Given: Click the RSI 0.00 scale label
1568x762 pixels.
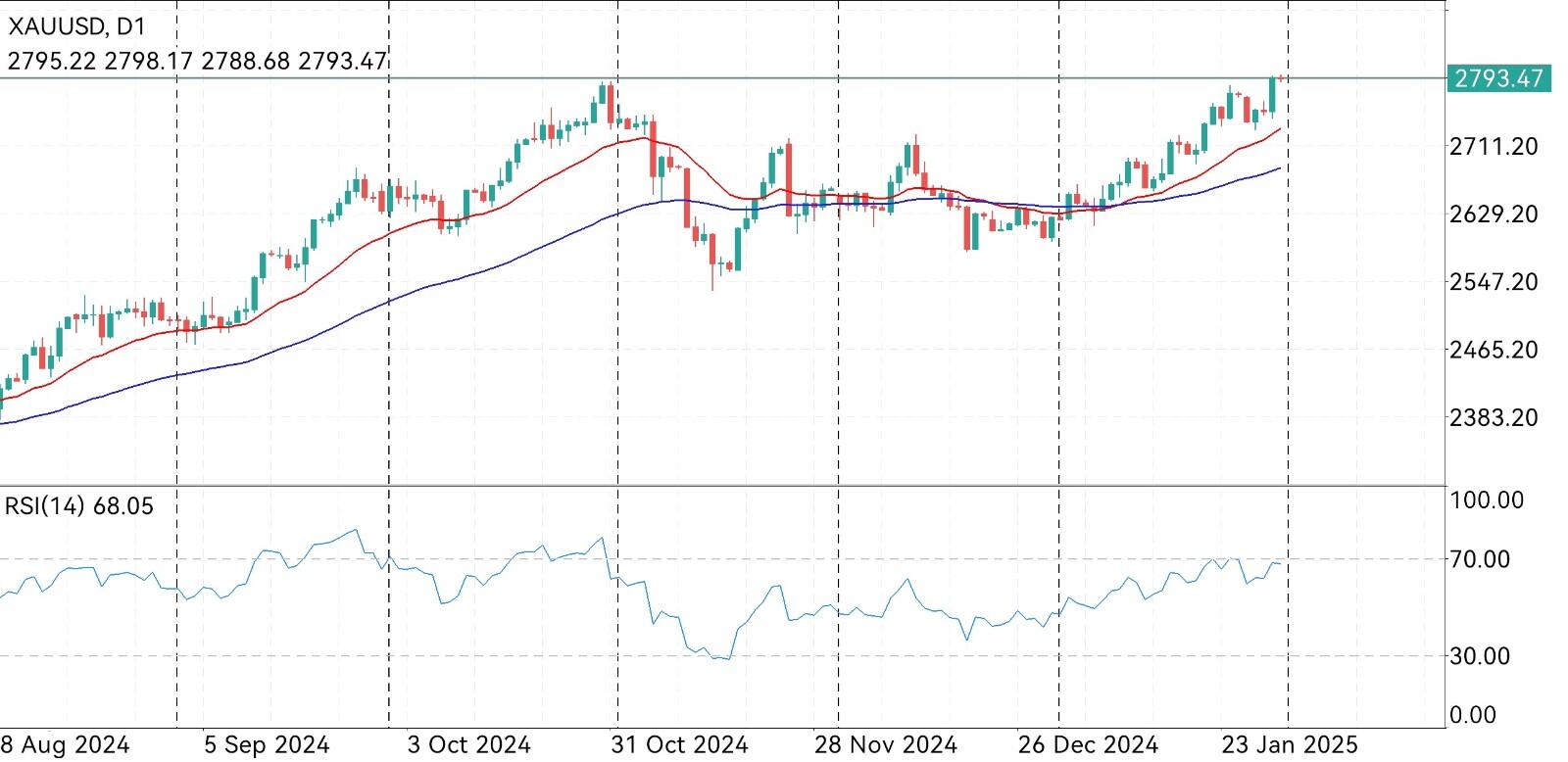Looking at the screenshot, I should [1474, 715].
